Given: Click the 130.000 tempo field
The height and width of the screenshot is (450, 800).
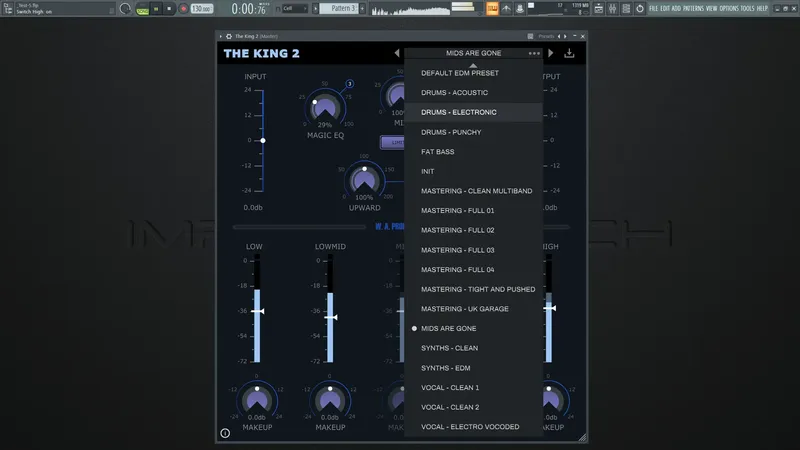Looking at the screenshot, I should 202,9.
